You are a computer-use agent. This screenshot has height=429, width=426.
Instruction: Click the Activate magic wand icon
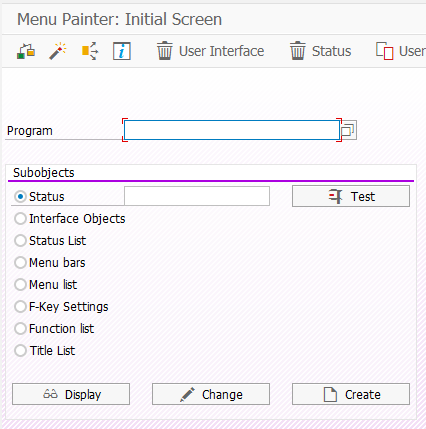[x=58, y=51]
